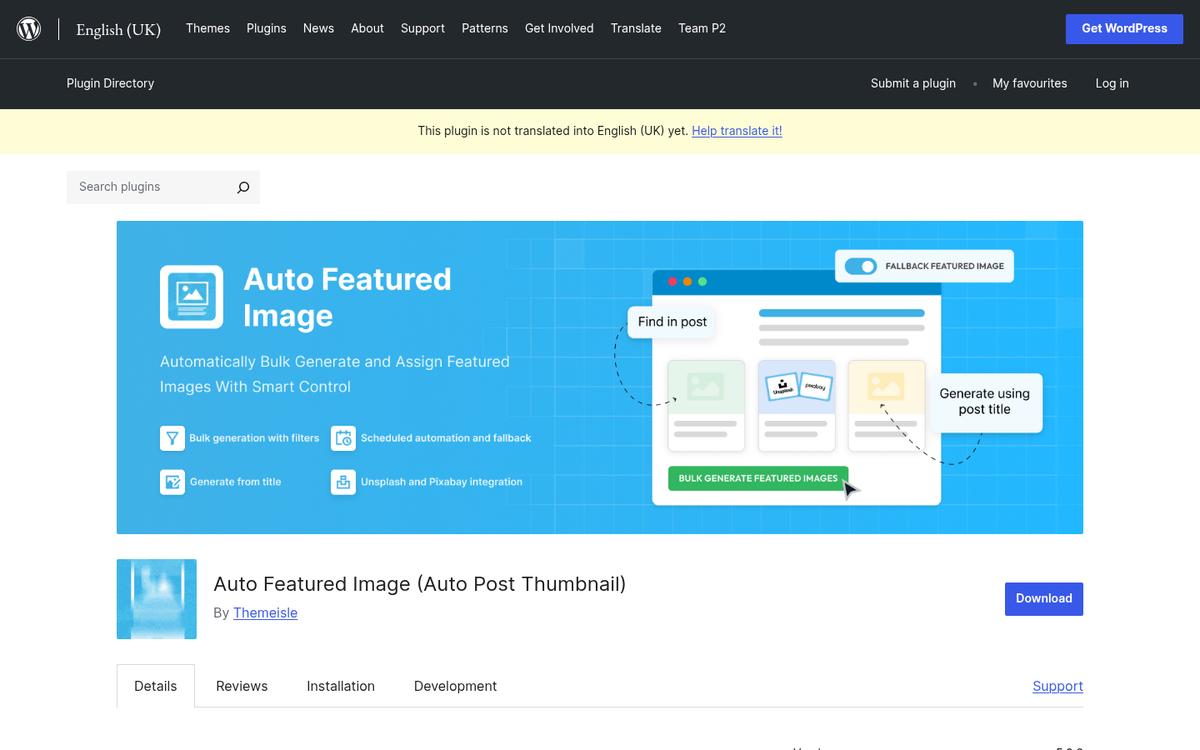Click the Unsplash sticker on the banner card
Image resolution: width=1200 pixels, height=750 pixels.
(782, 386)
